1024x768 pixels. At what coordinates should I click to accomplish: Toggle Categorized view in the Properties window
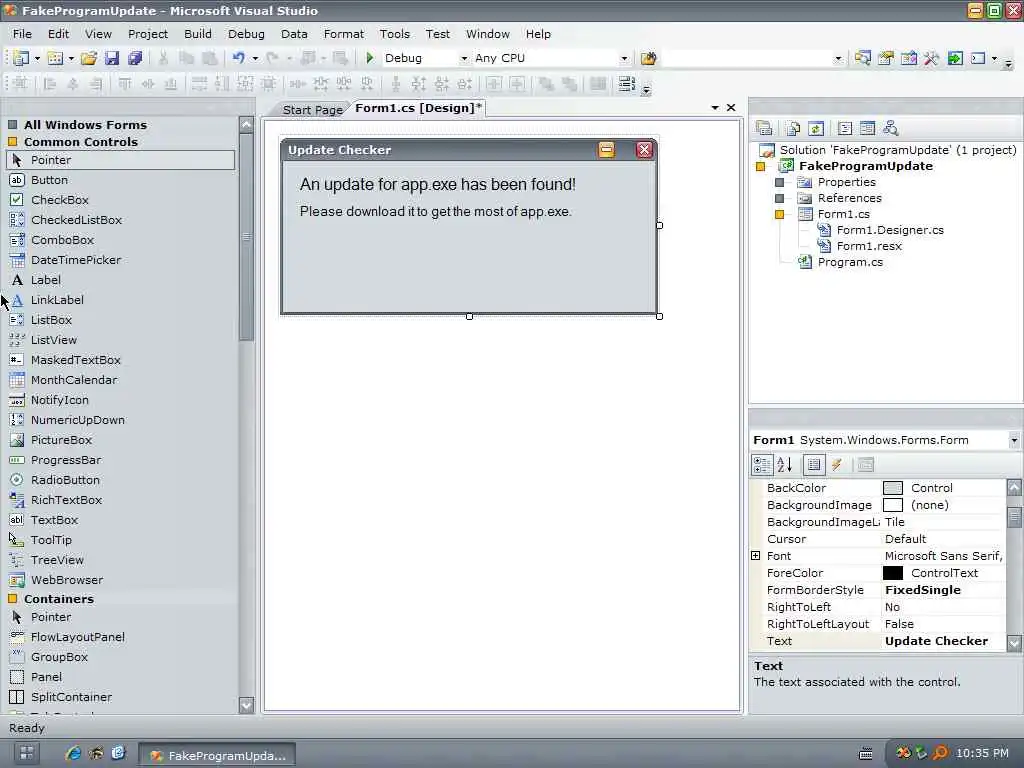coord(762,465)
